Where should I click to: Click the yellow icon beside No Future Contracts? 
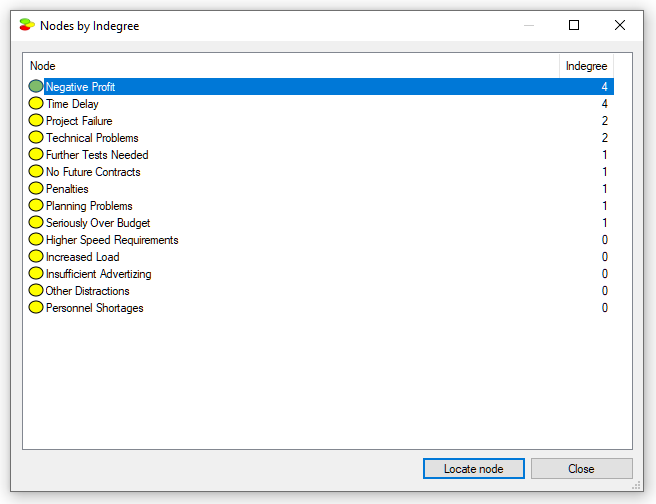pyautogui.click(x=36, y=171)
